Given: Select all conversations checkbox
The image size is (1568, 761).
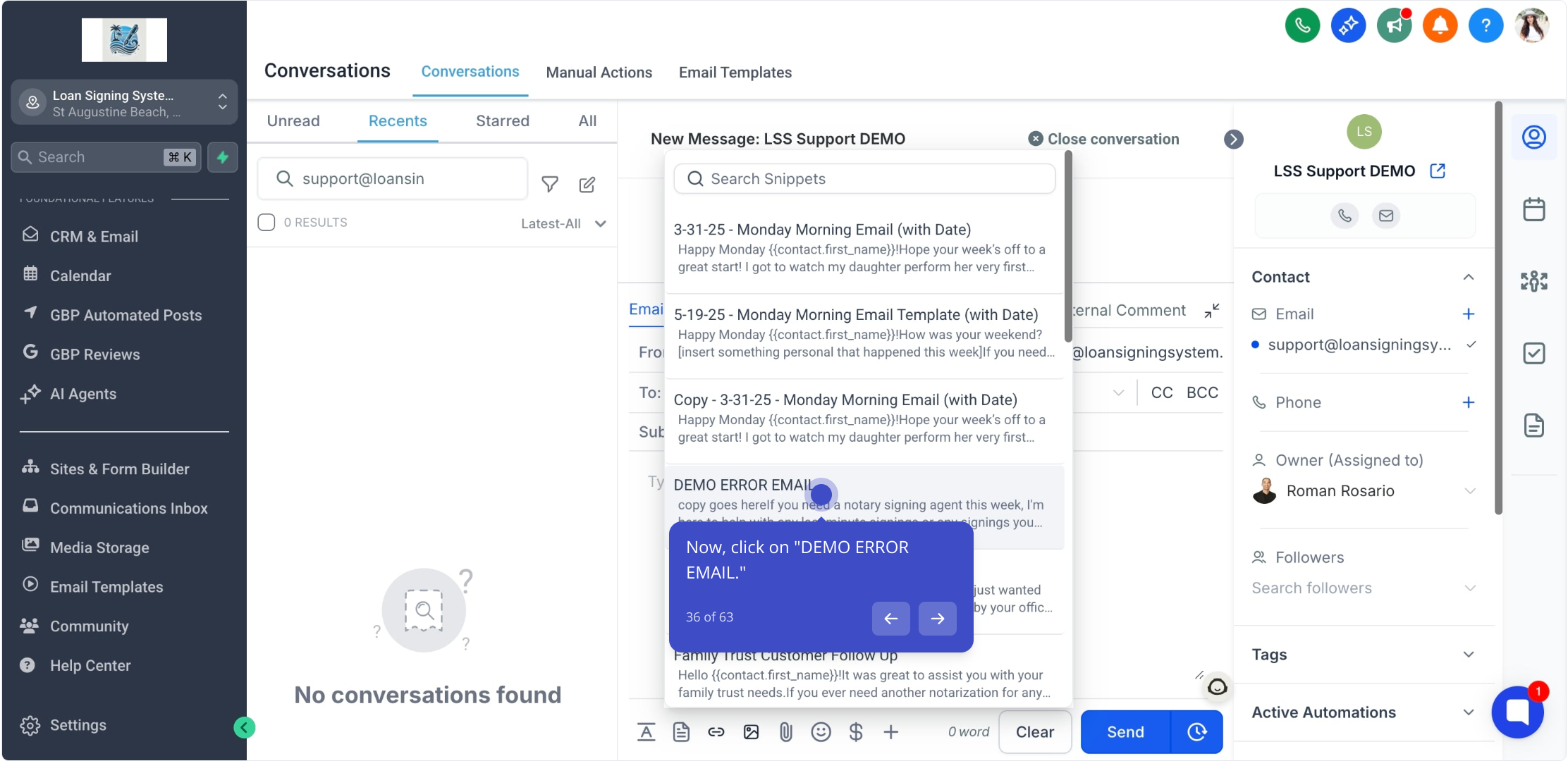Looking at the screenshot, I should pyautogui.click(x=267, y=223).
